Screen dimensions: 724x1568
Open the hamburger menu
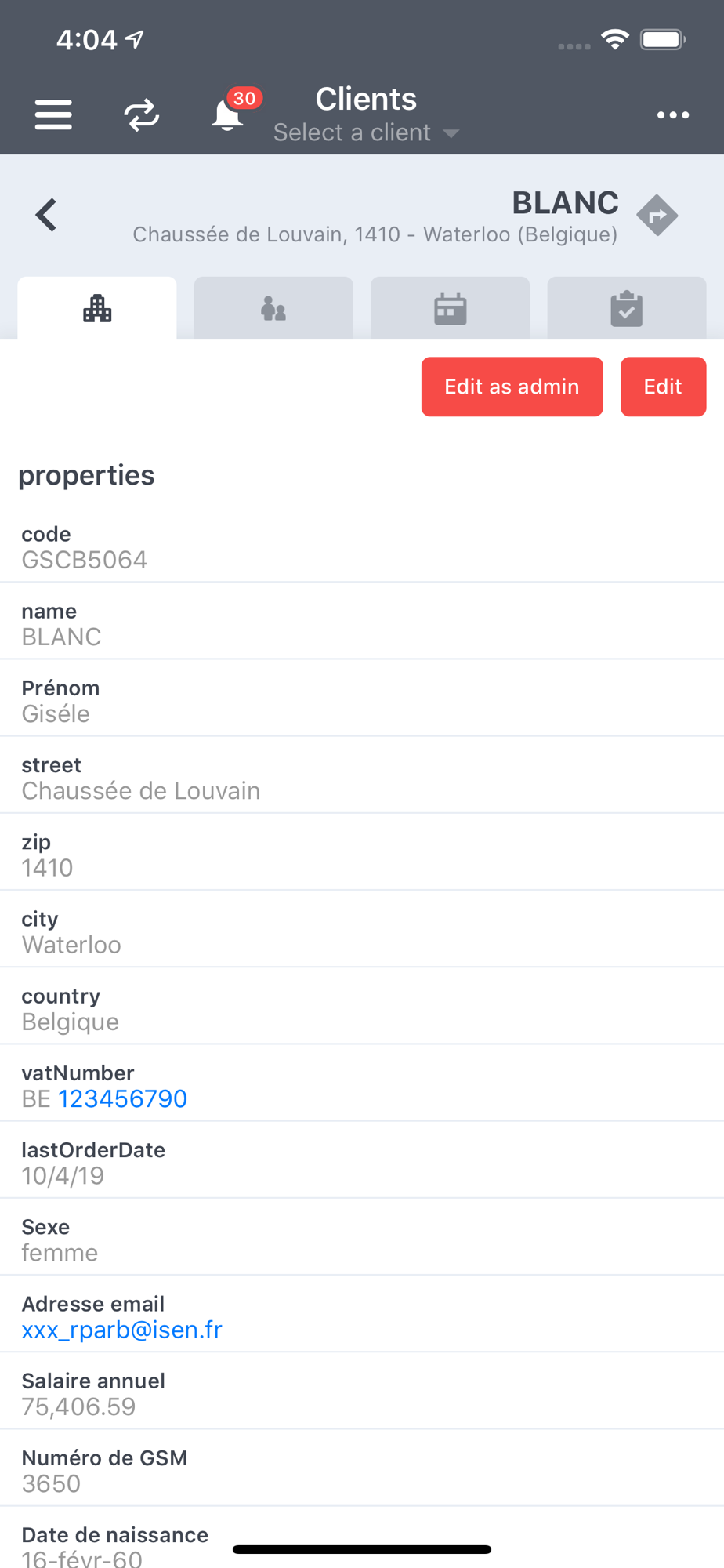click(x=53, y=115)
